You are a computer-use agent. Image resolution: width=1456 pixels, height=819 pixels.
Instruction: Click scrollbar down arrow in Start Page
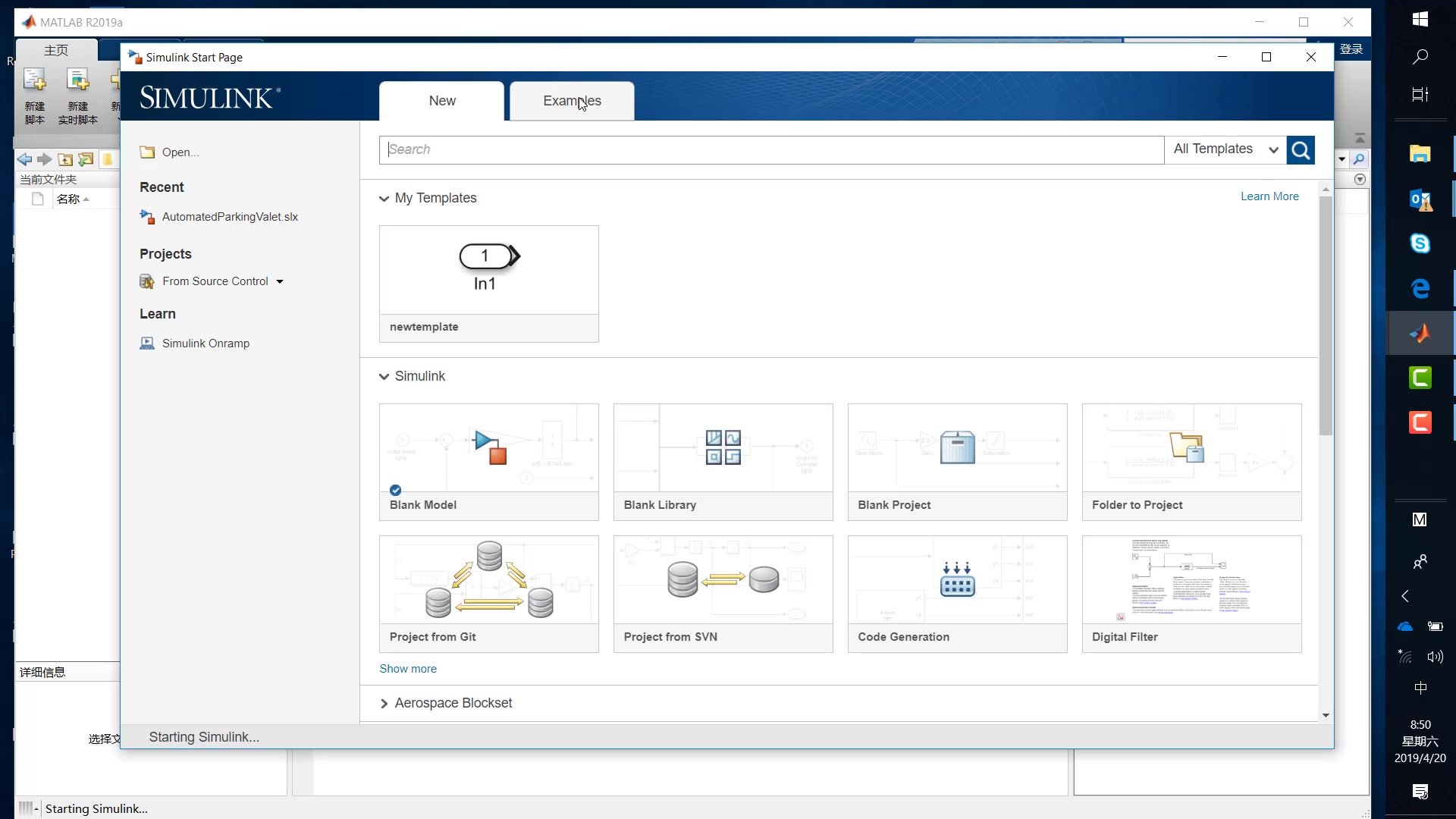click(x=1326, y=715)
